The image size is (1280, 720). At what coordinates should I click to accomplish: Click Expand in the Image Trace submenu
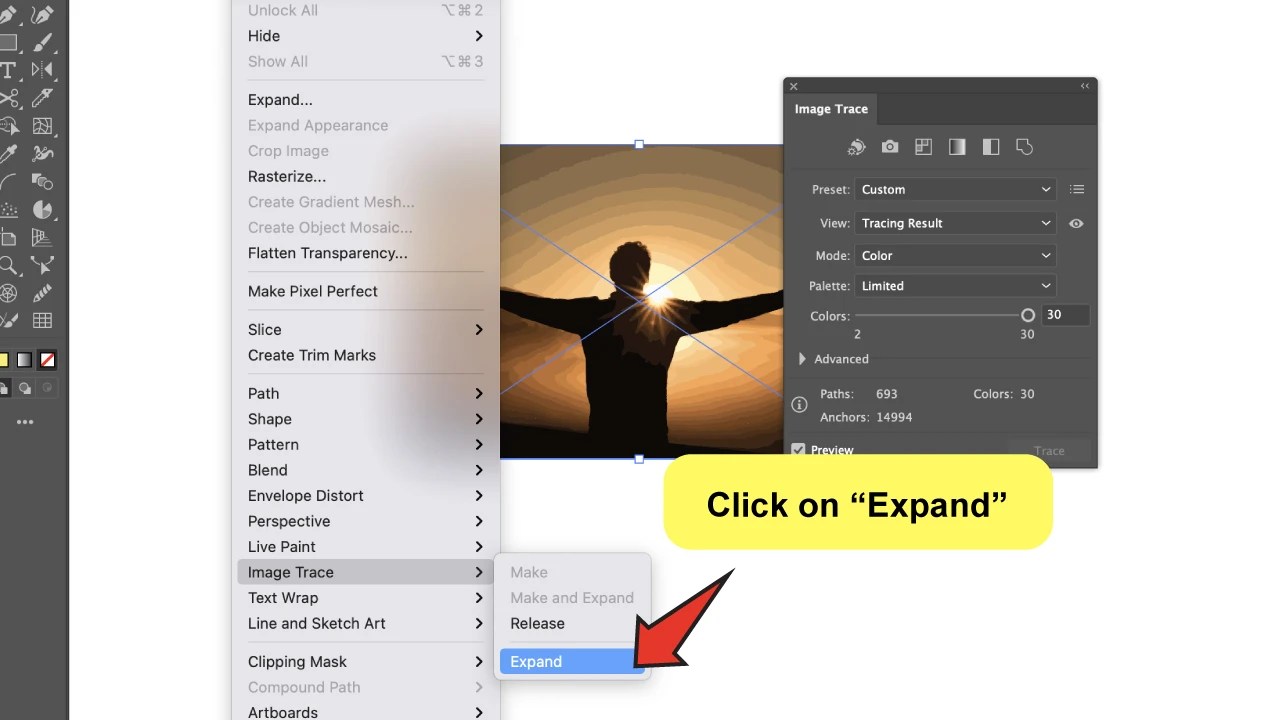[x=535, y=661]
